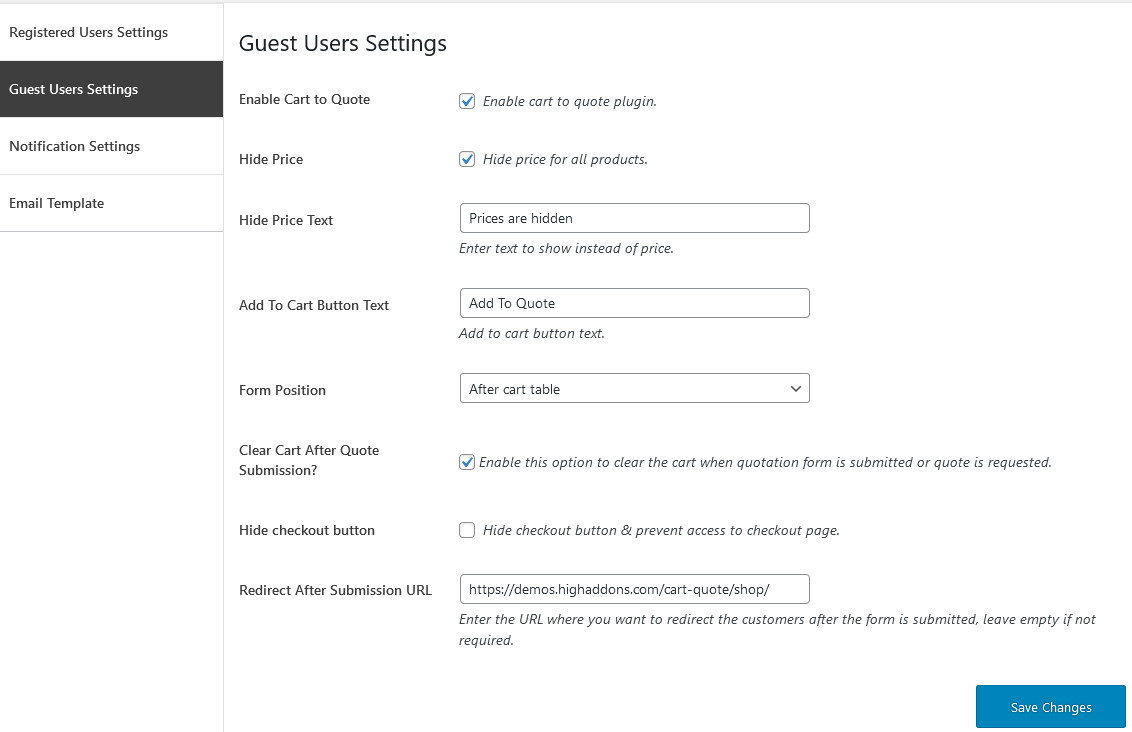Toggle Enable cart to quote plugin checkbox
The height and width of the screenshot is (732, 1132).
pos(467,101)
